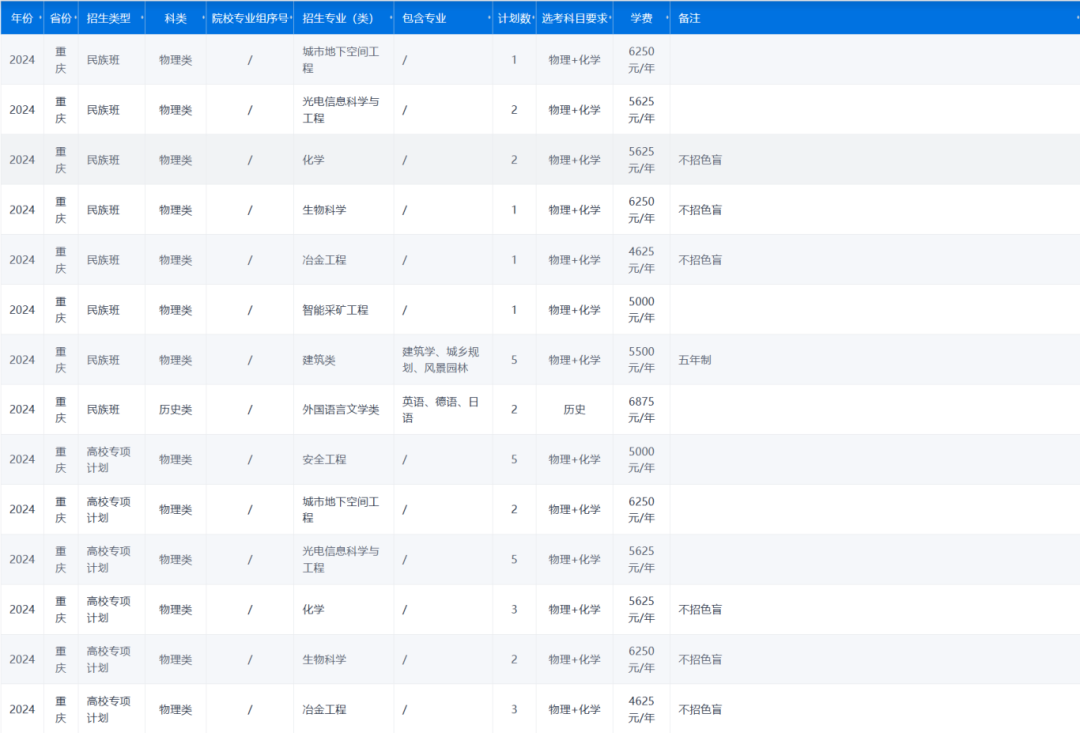Open the 计划数 column header dropdown
This screenshot has width=1080, height=733.
[534, 18]
